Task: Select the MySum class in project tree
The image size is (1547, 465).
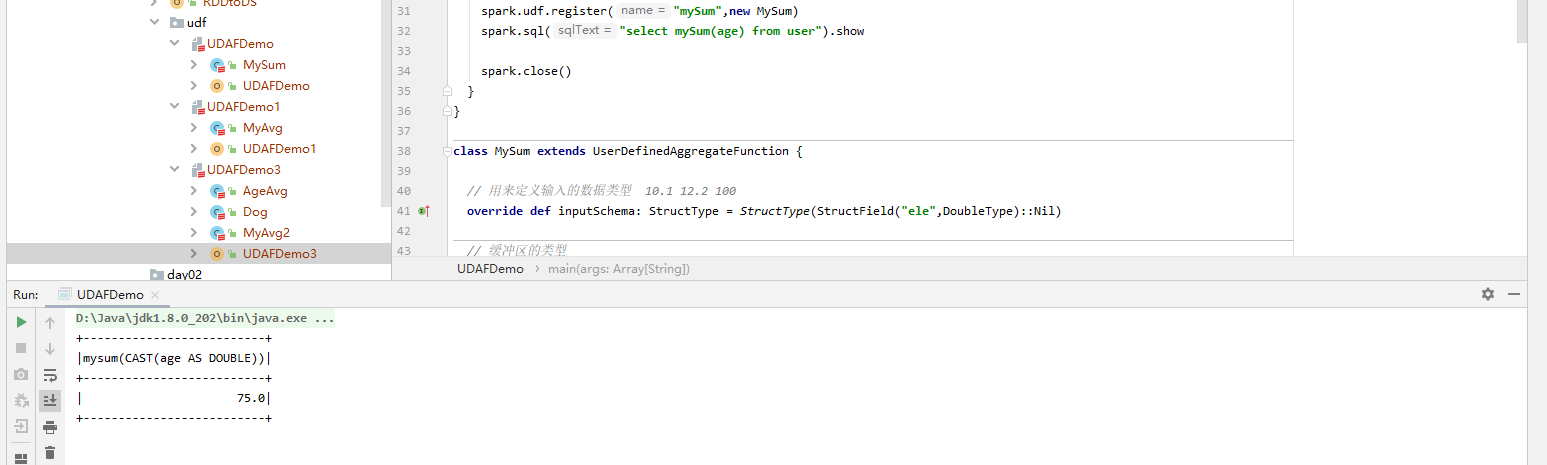Action: click(x=264, y=65)
